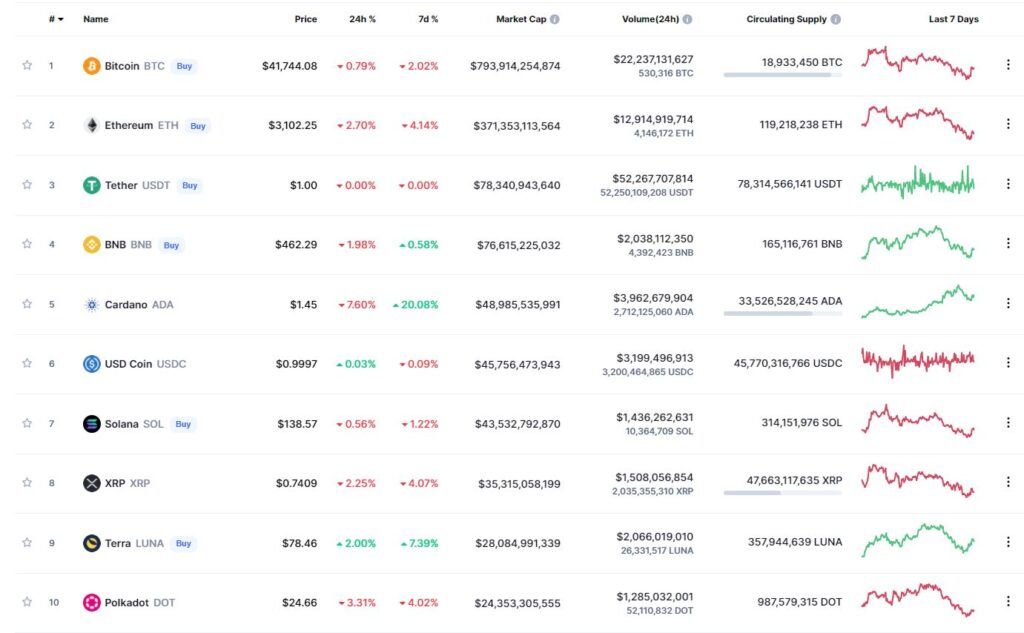1024x633 pixels.
Task: Toggle the XRP watchlist star
Action: [x=27, y=482]
